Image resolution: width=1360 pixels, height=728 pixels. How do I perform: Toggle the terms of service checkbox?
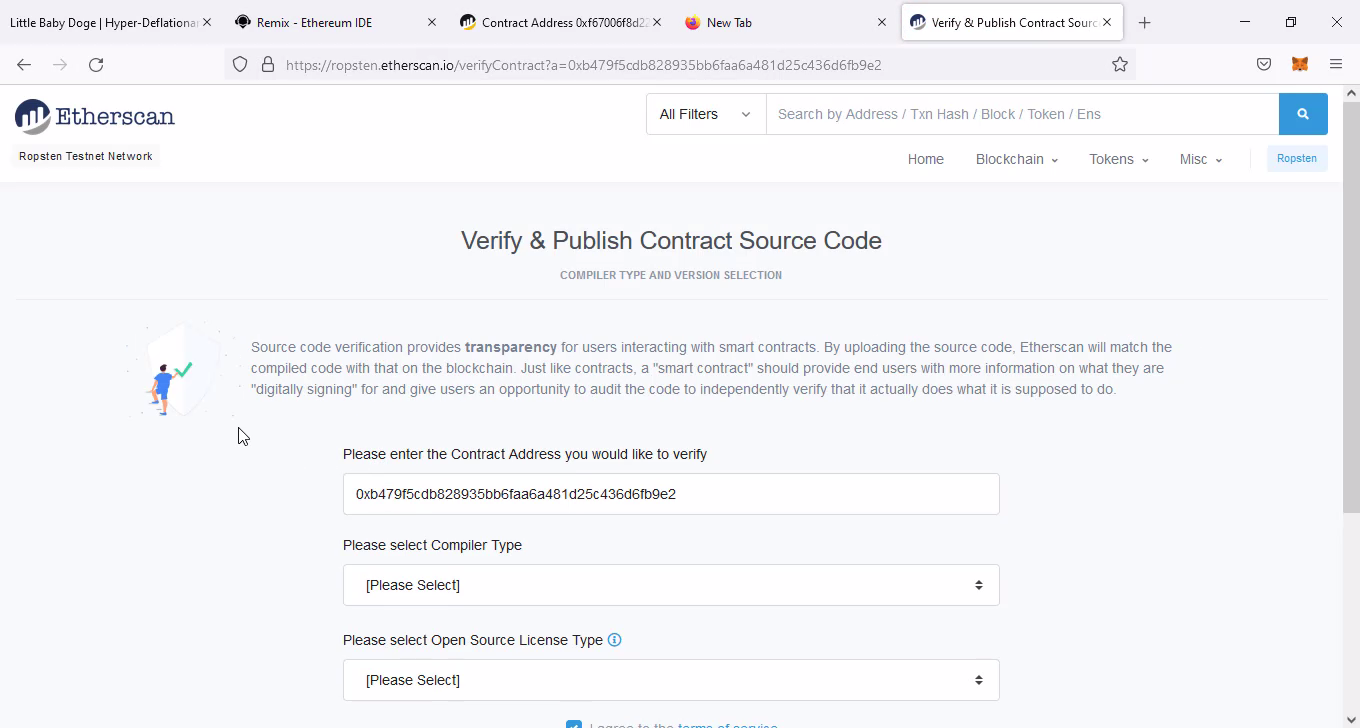coord(573,724)
